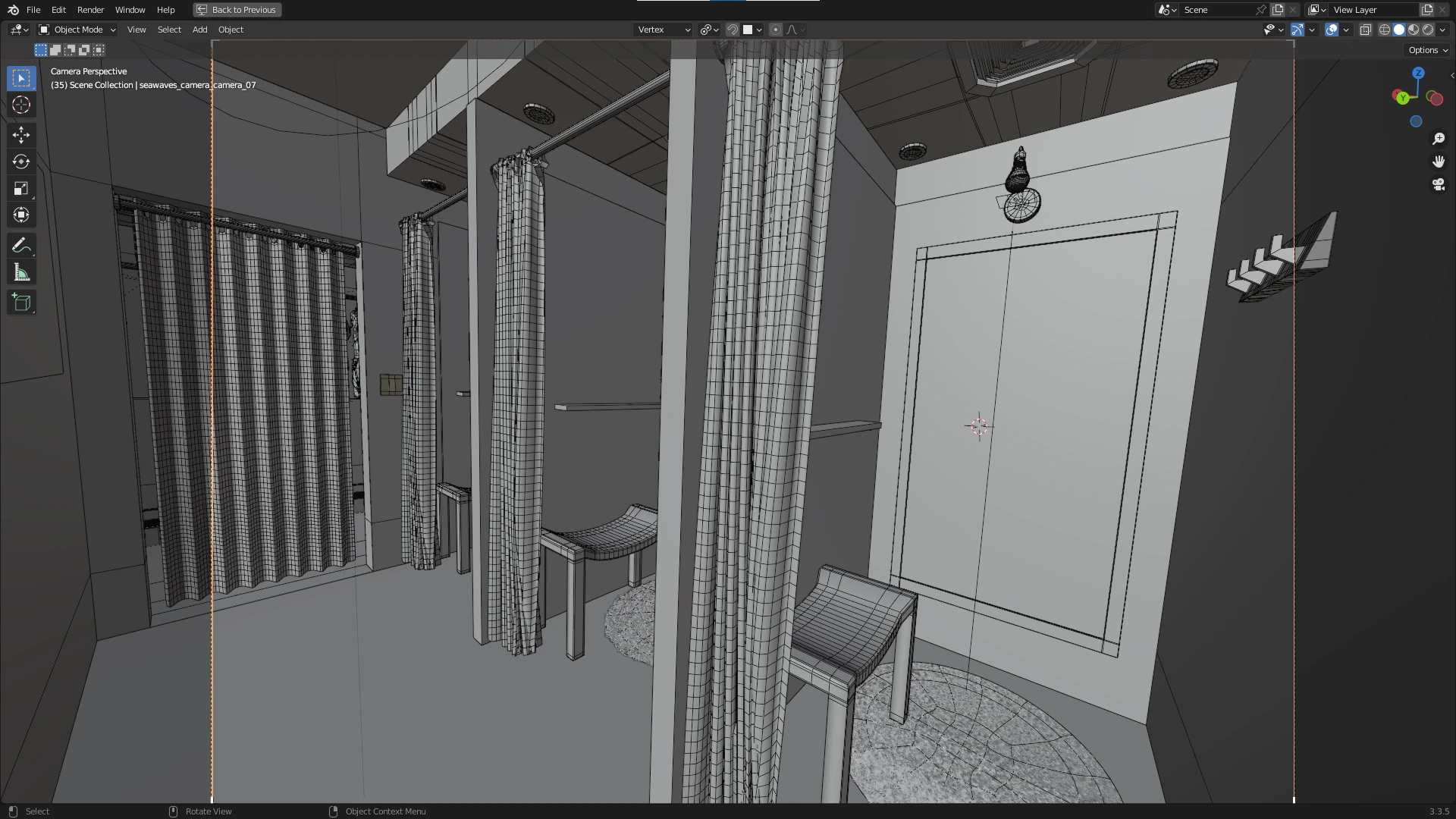Set selection mode to intersect
1456x819 pixels.
99,50
